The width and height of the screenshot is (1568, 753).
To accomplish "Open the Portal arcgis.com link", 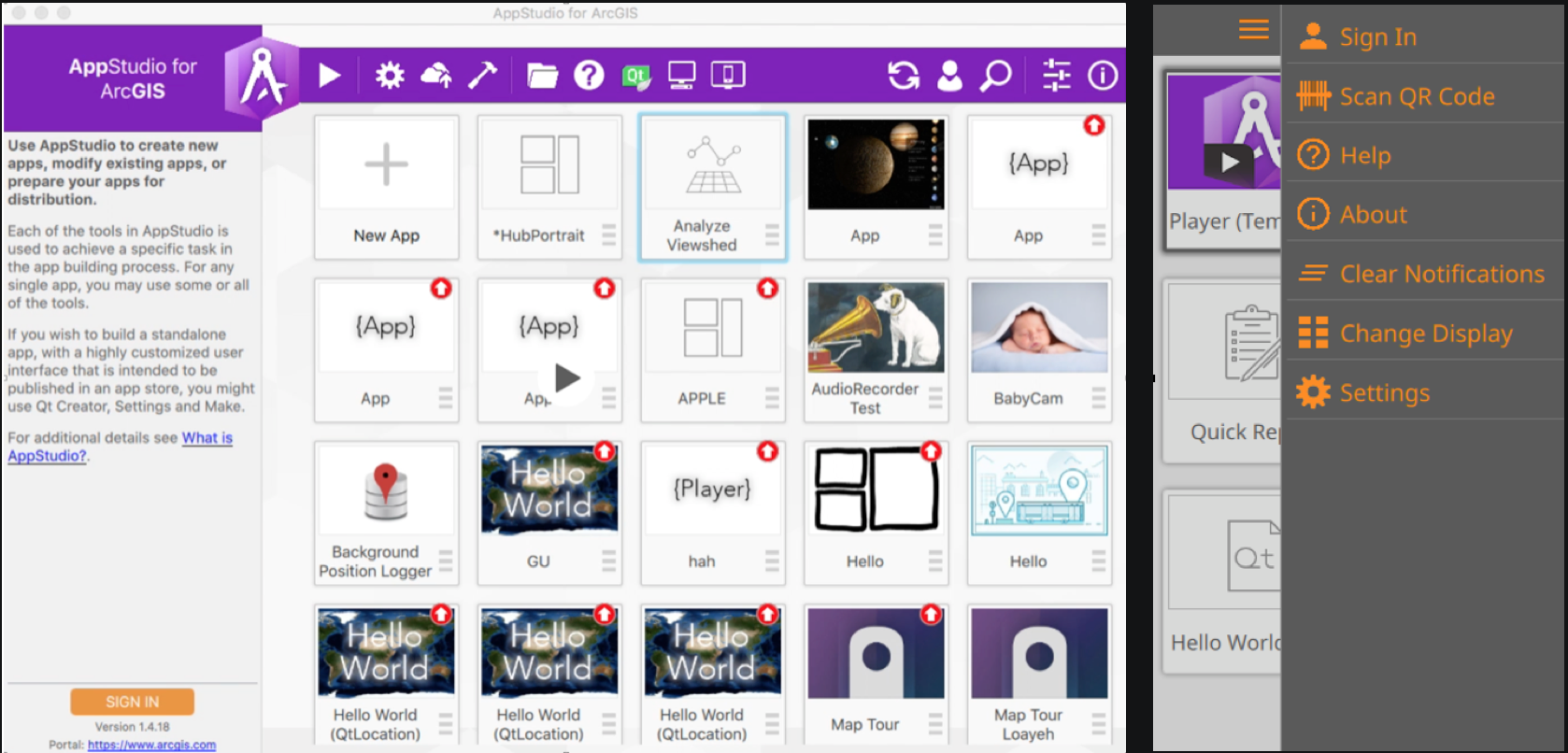I will (151, 745).
